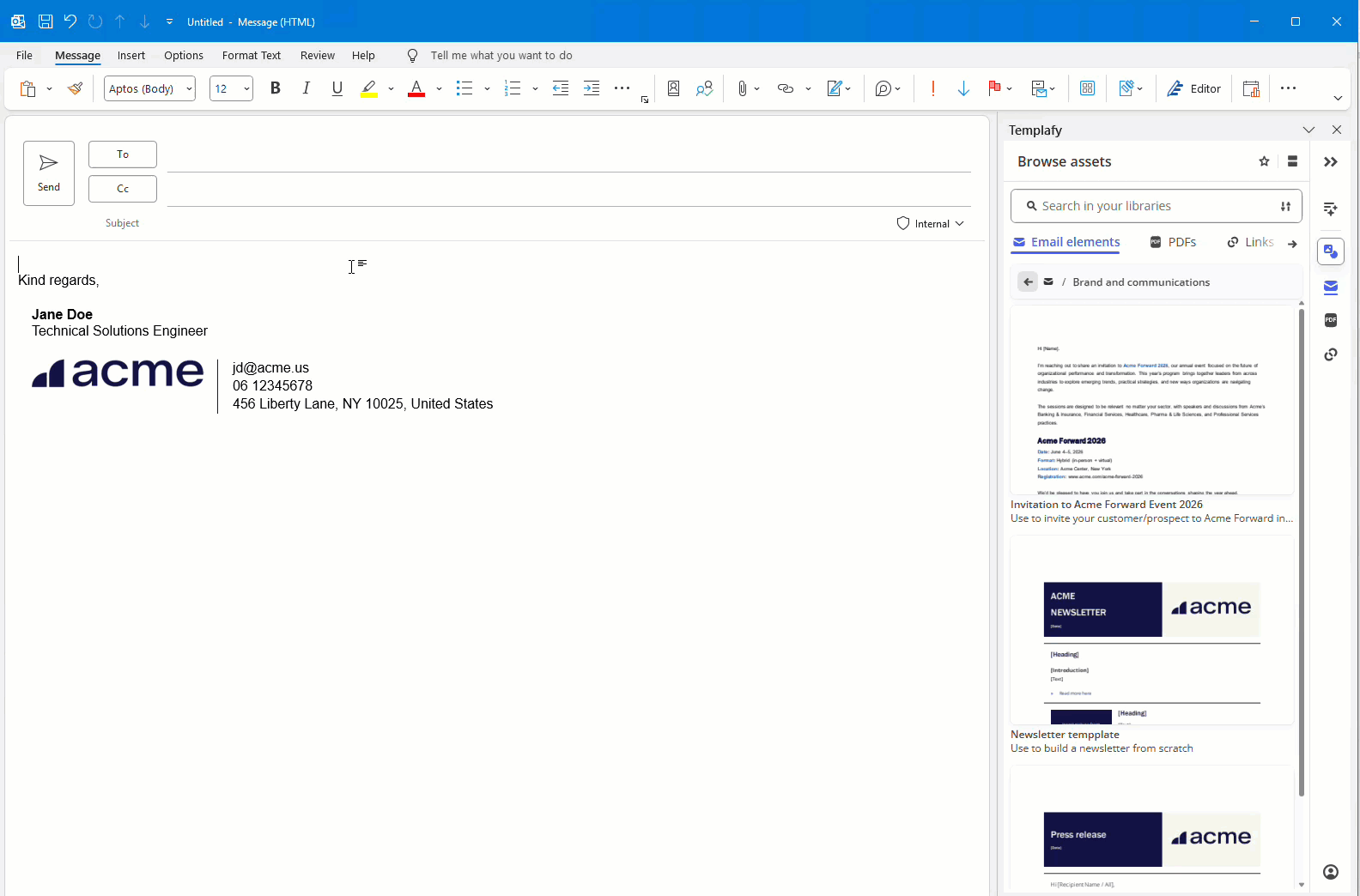Apply yellow text highlight color
Image resolution: width=1360 pixels, height=896 pixels.
click(x=369, y=88)
